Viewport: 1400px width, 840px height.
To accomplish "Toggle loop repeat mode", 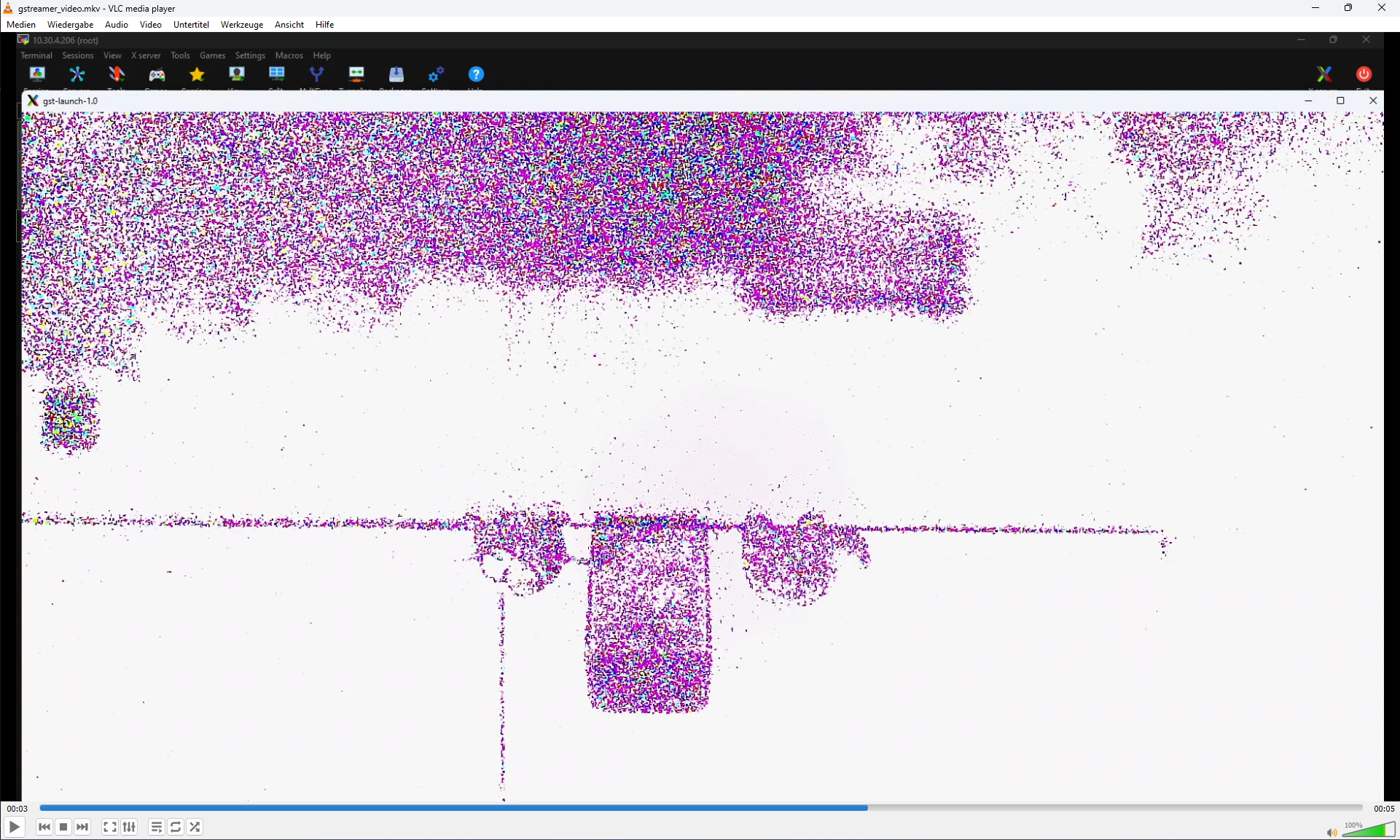I will [176, 827].
